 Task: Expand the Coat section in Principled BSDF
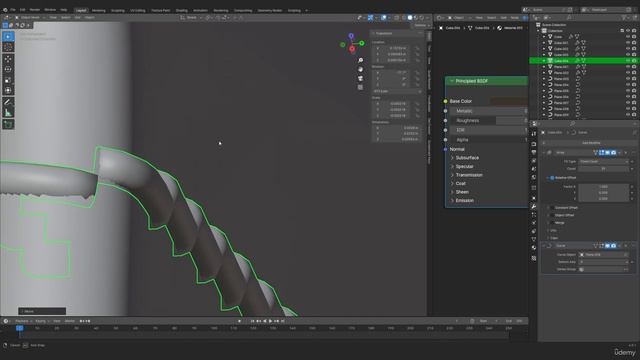point(458,184)
